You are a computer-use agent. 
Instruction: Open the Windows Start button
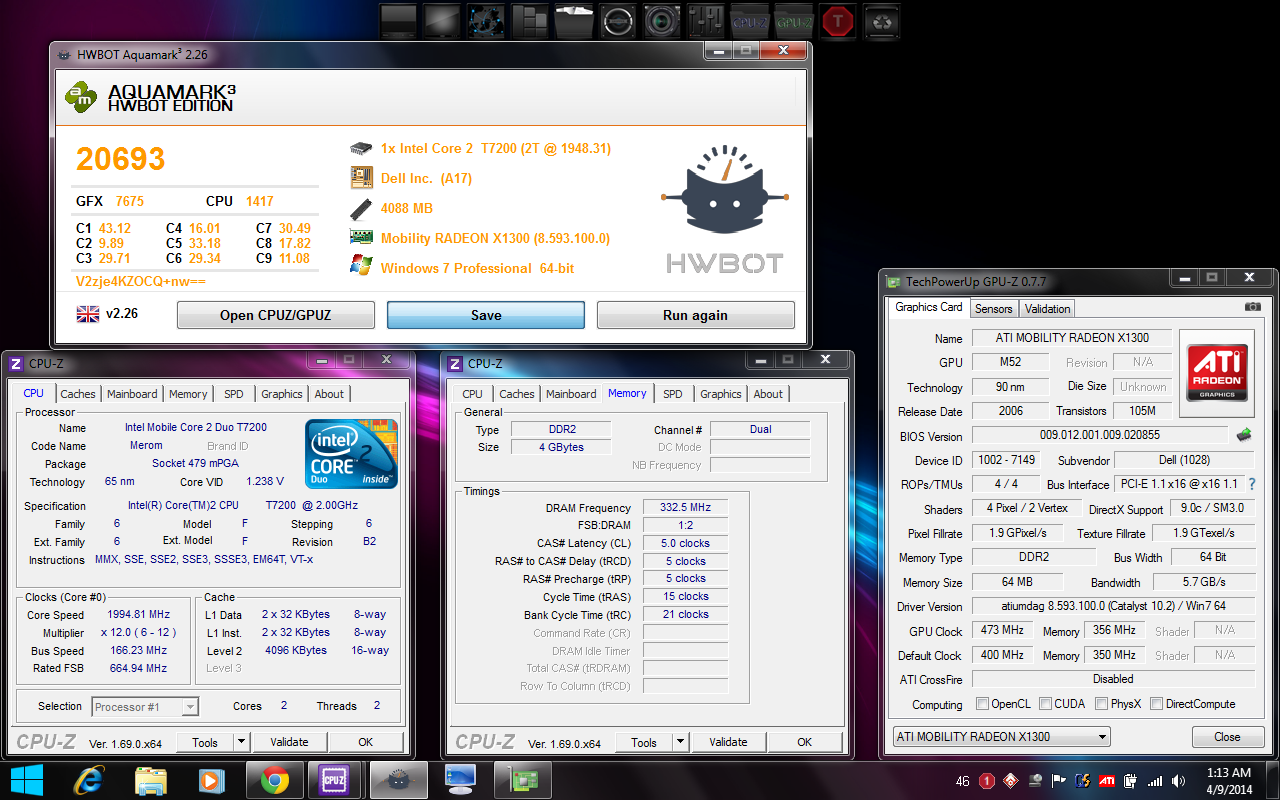[25, 779]
